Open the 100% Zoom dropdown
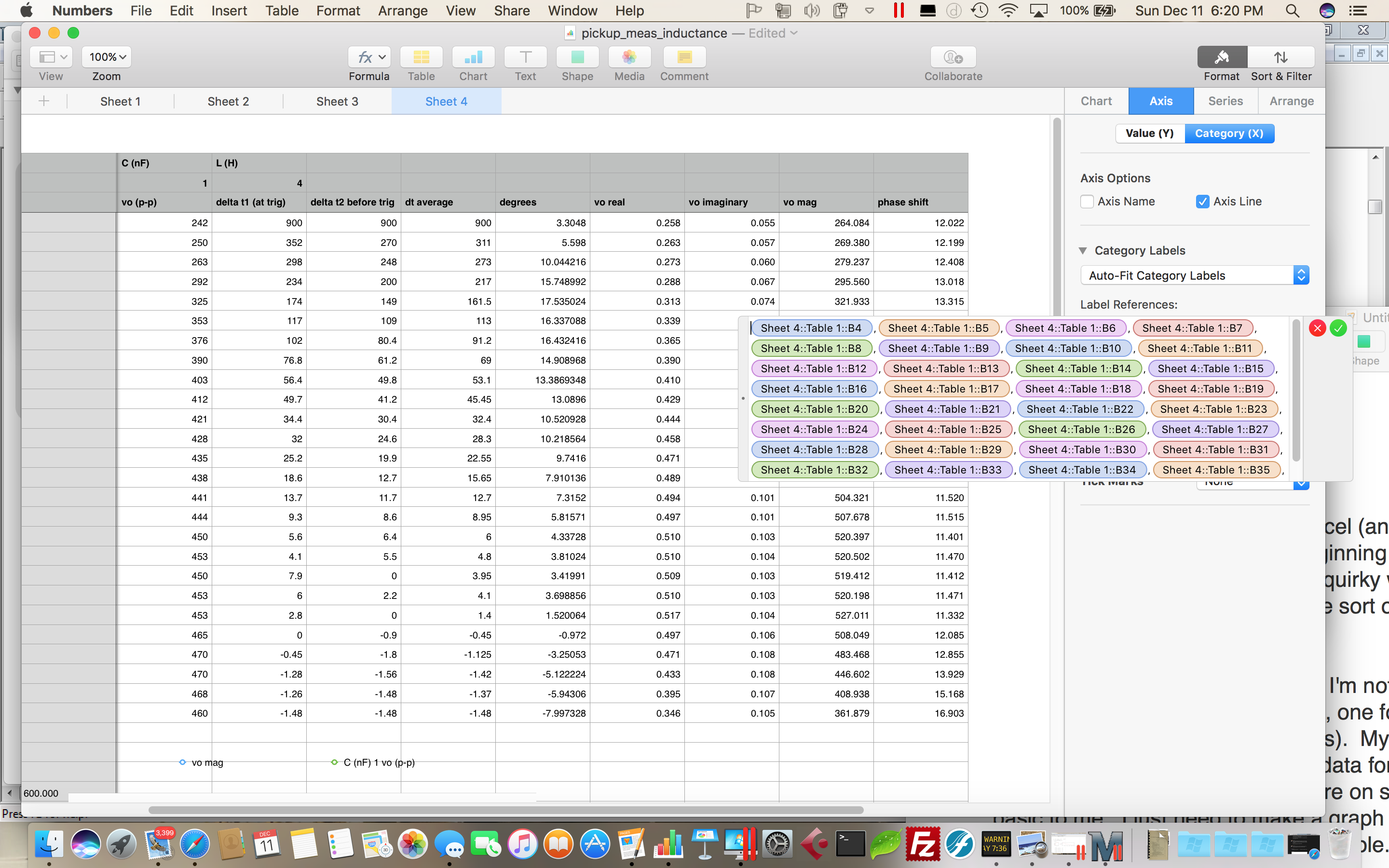The height and width of the screenshot is (868, 1389). 107,57
